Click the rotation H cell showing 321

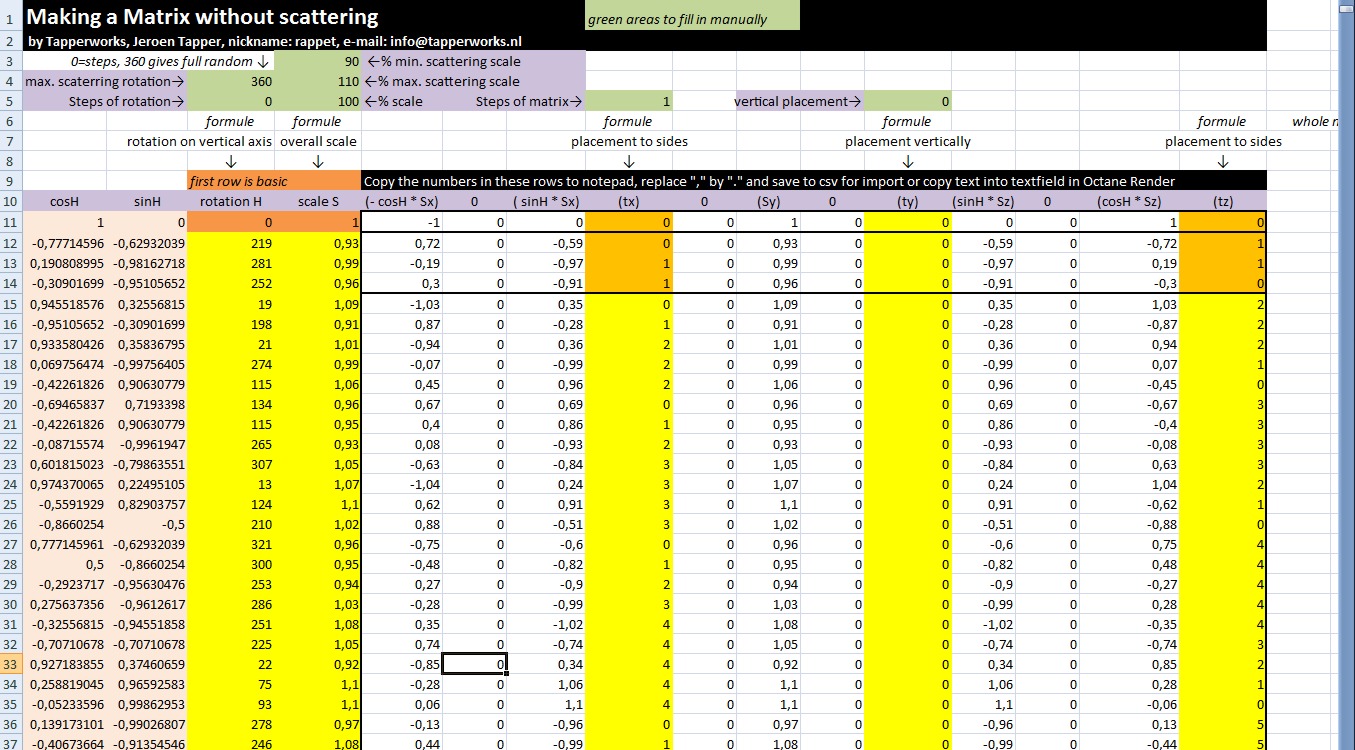230,544
